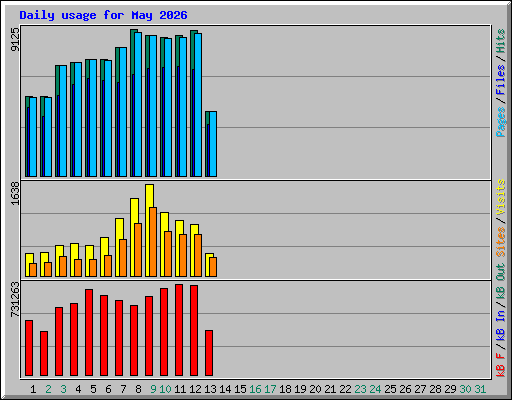Click the day 12 orange sites bar

[x=198, y=255]
